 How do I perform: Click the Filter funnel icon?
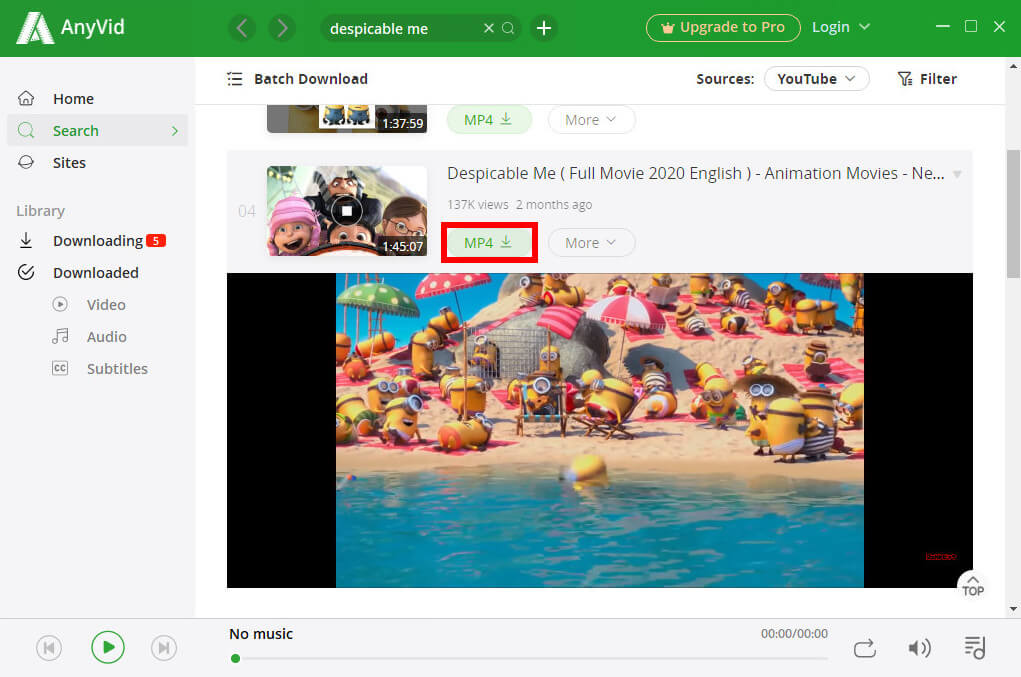click(905, 79)
